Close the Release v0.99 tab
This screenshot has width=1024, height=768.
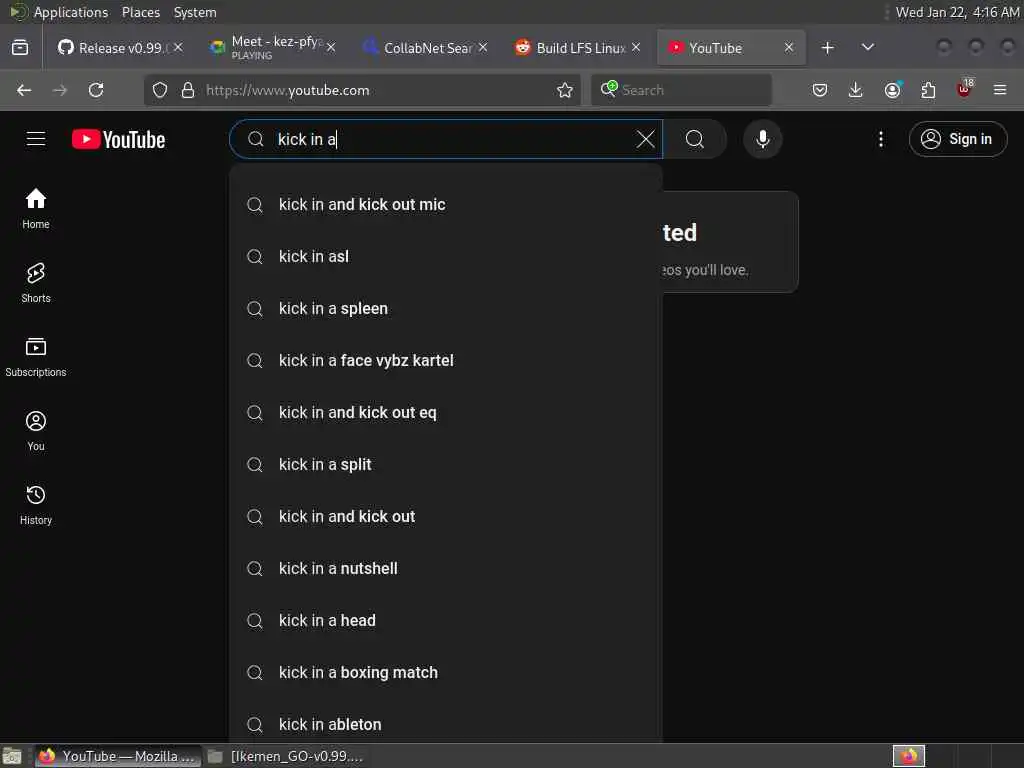pyautogui.click(x=178, y=48)
